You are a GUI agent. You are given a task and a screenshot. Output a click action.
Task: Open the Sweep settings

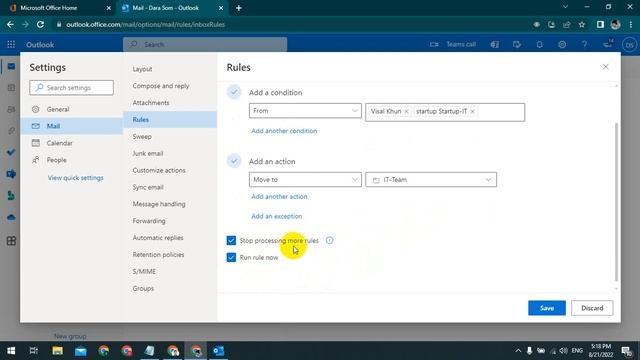point(170,136)
